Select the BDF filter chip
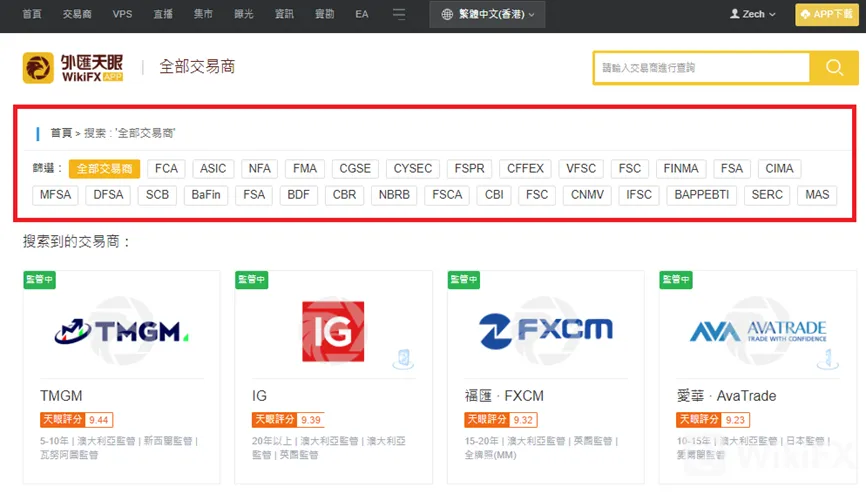 (299, 195)
